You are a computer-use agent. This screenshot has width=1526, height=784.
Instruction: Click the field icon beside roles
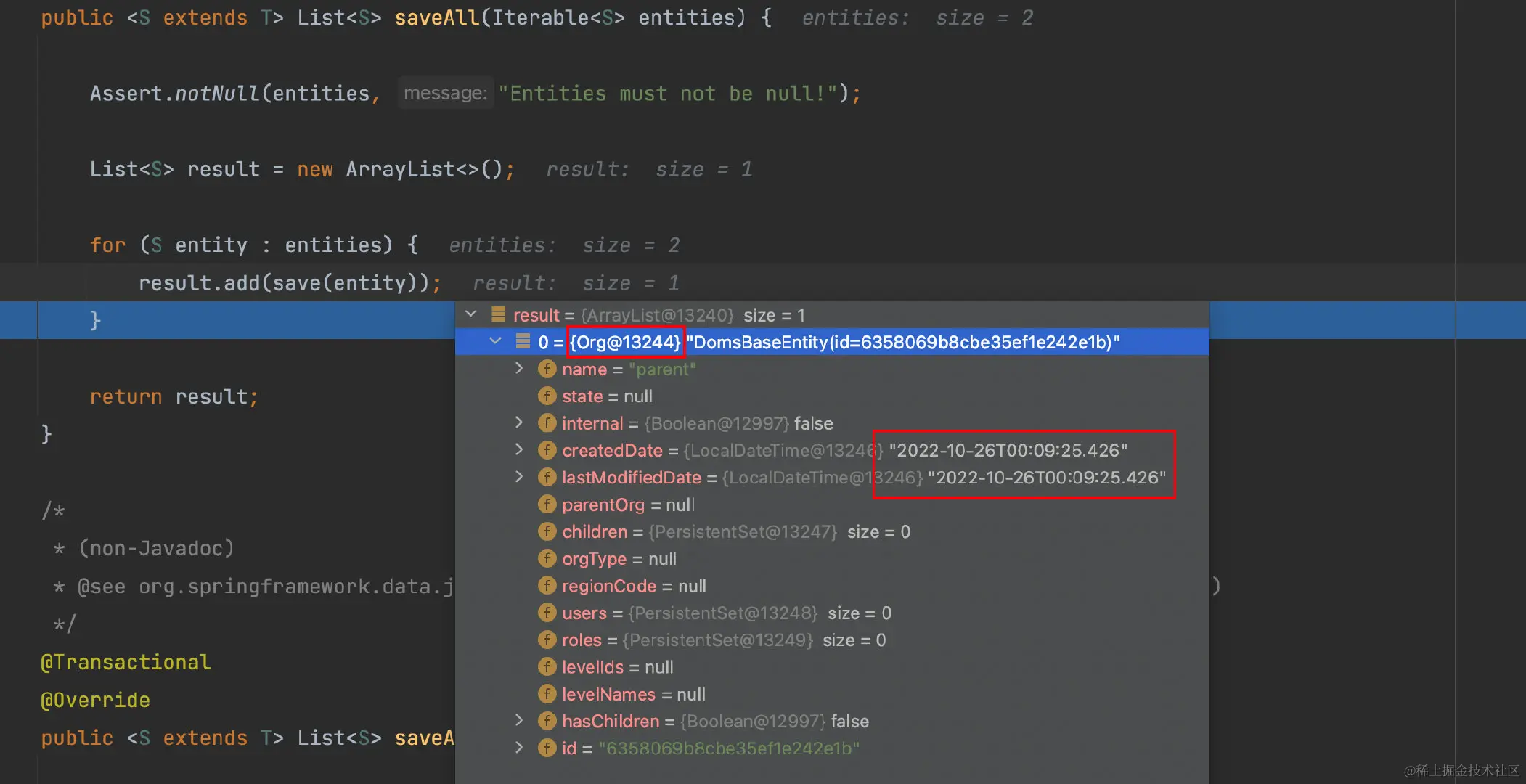[547, 640]
